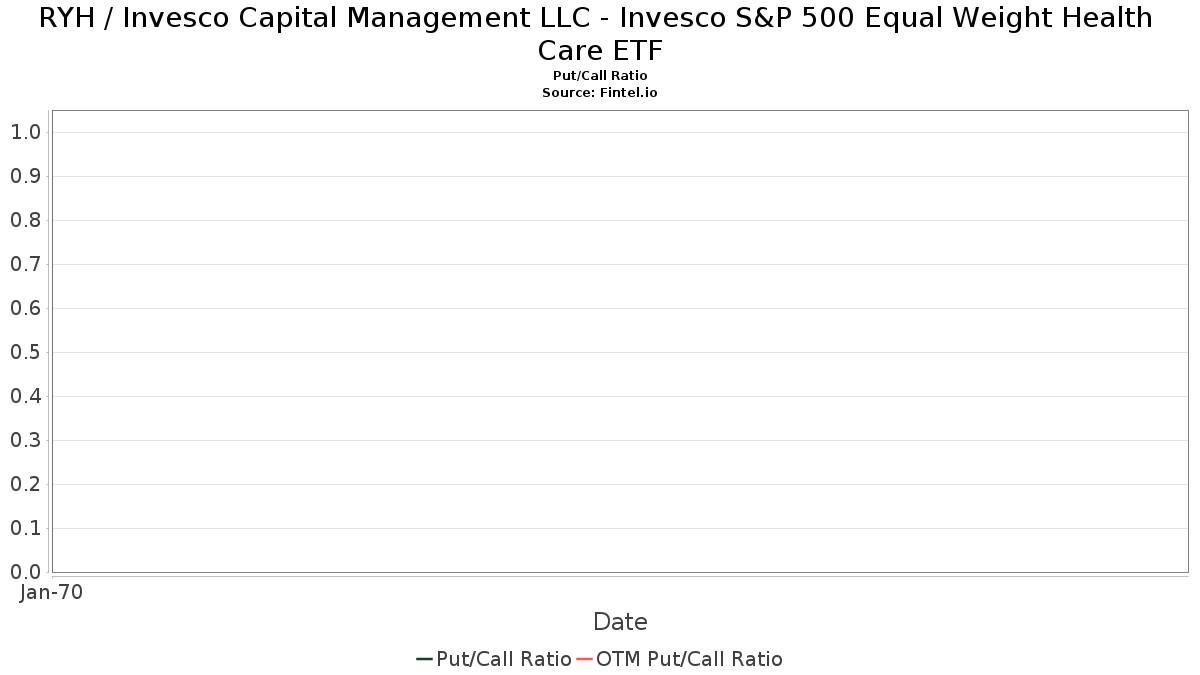Click the 0.9 y-axis label
This screenshot has height=675, width=1200.
25,176
